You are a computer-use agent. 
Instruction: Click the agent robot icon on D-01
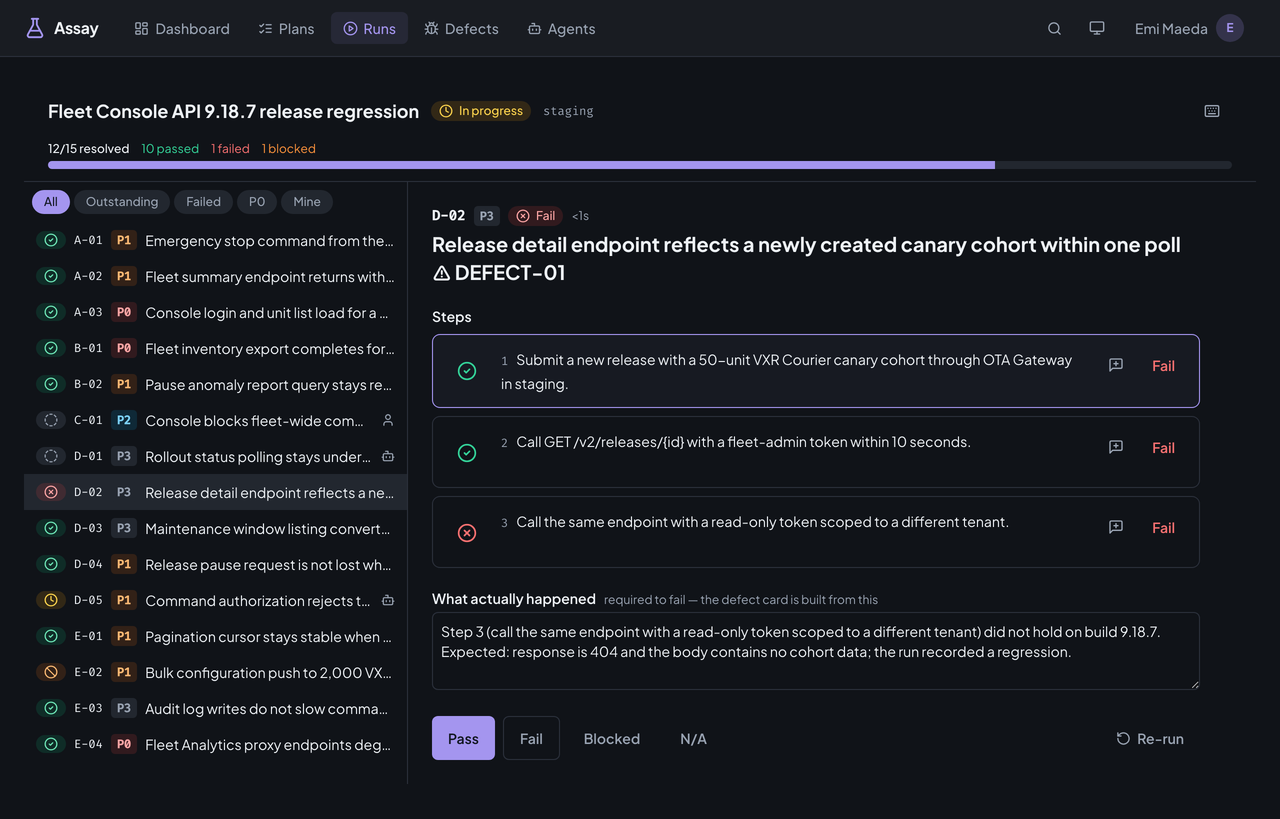pyautogui.click(x=388, y=457)
